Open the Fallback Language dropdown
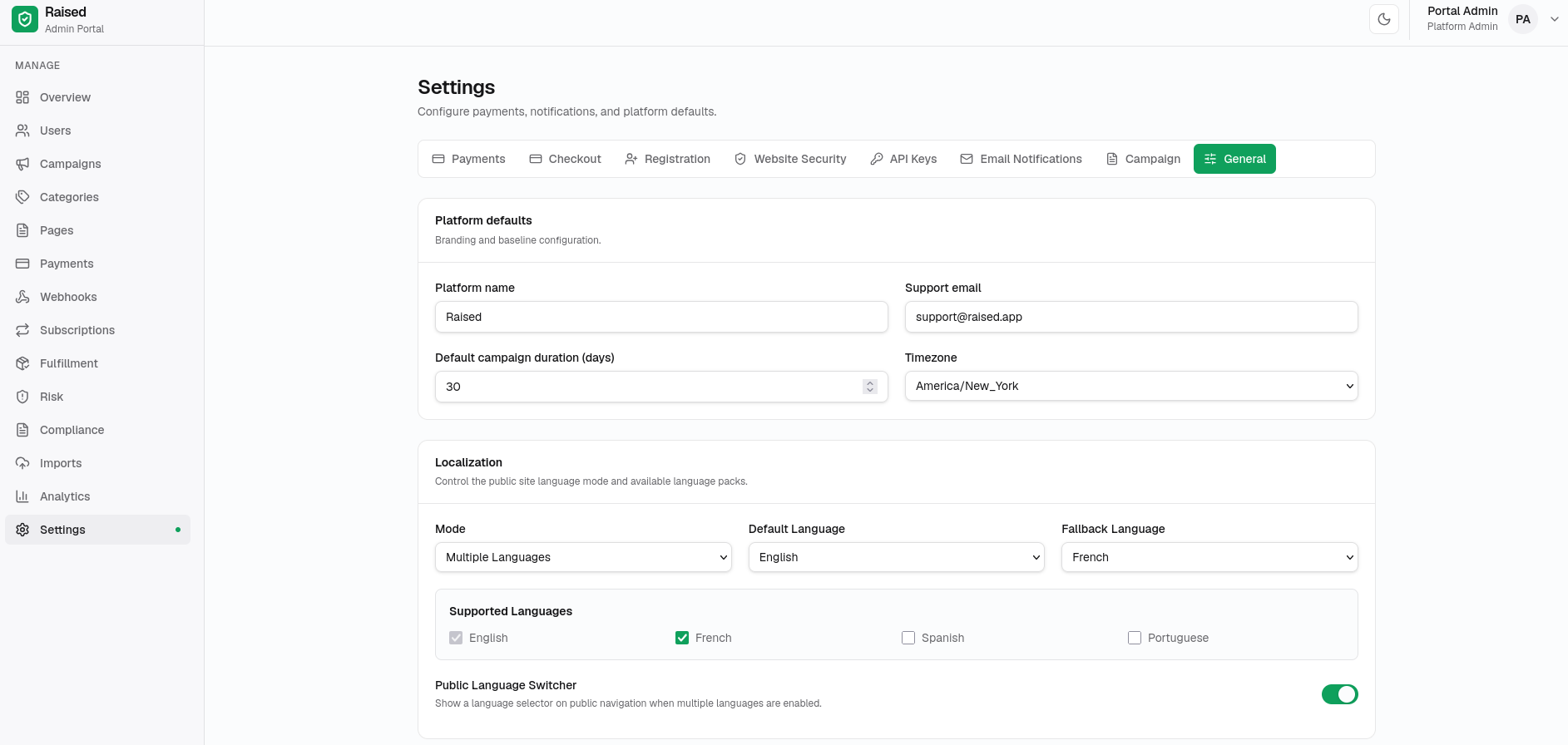The image size is (1568, 745). (x=1209, y=557)
